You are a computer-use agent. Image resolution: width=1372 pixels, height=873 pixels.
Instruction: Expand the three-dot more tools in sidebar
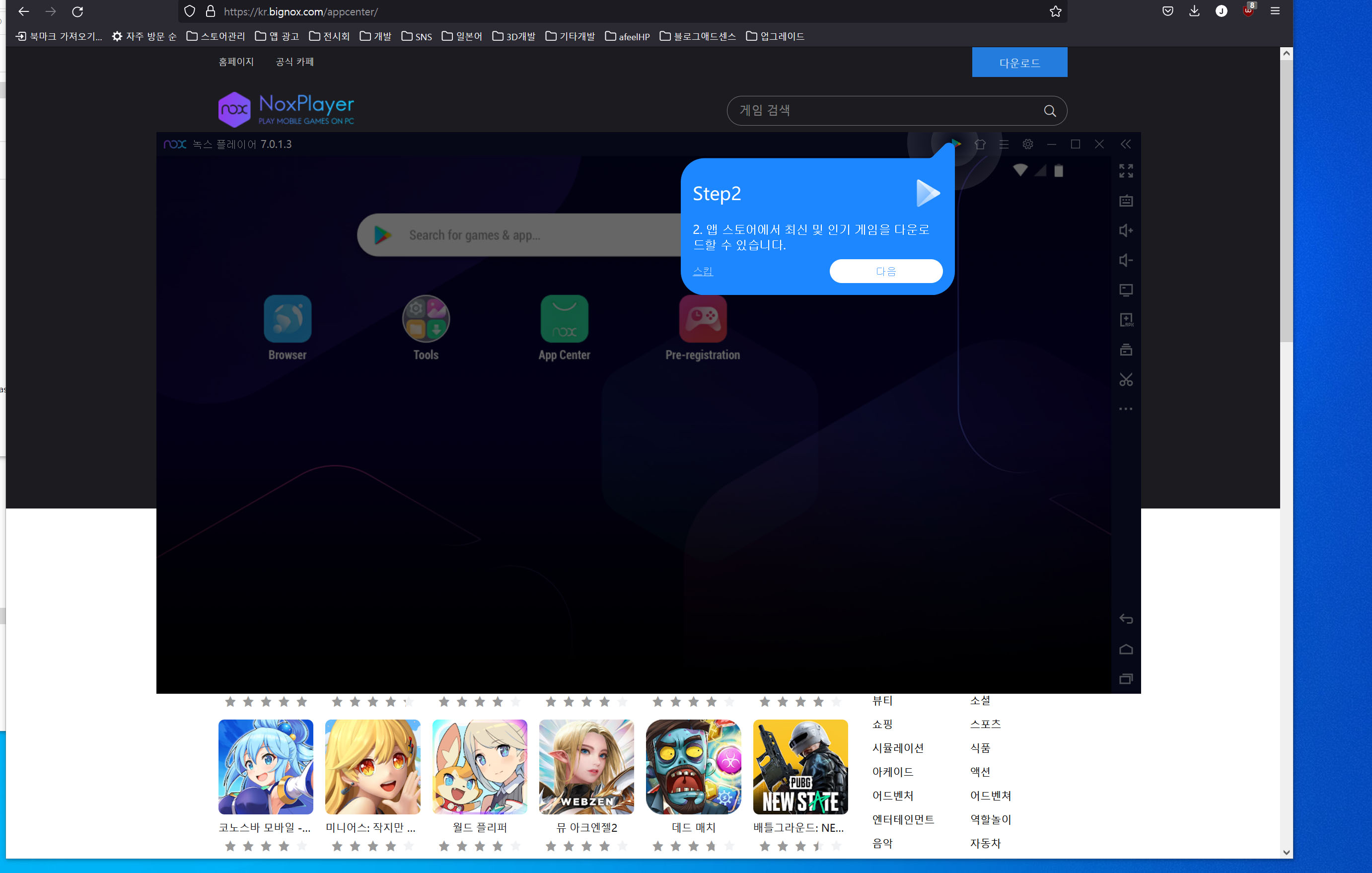pyautogui.click(x=1125, y=409)
